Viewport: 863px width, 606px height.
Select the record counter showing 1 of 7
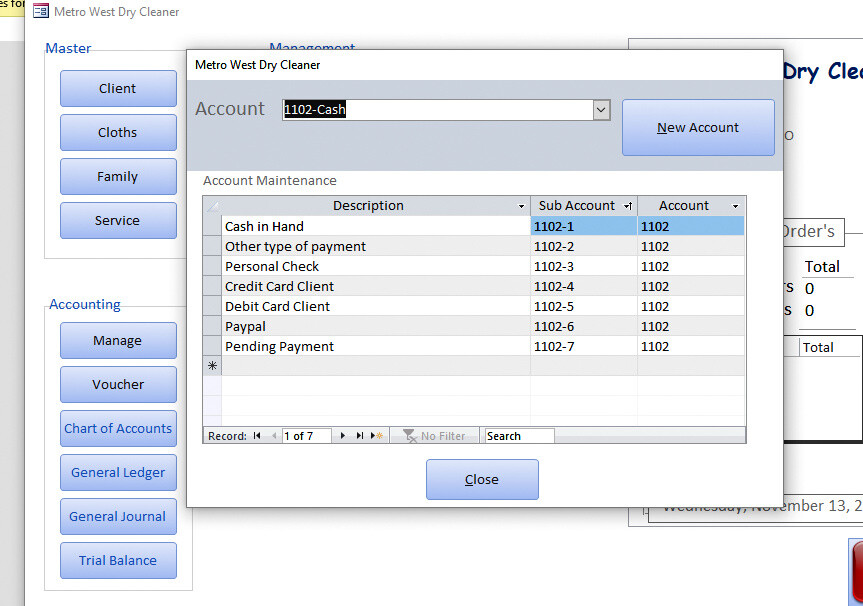[x=306, y=435]
